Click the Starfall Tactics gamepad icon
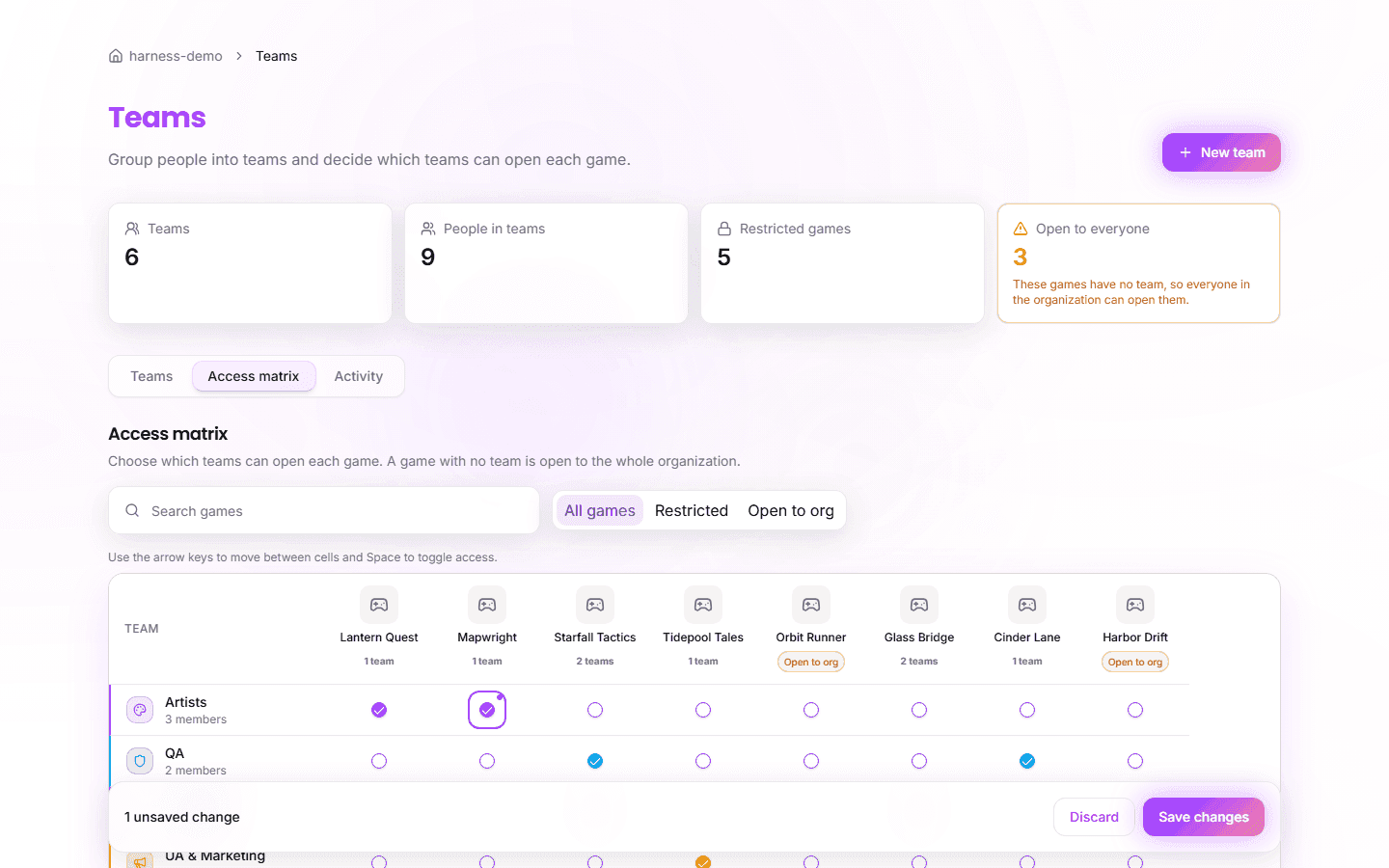 point(595,605)
